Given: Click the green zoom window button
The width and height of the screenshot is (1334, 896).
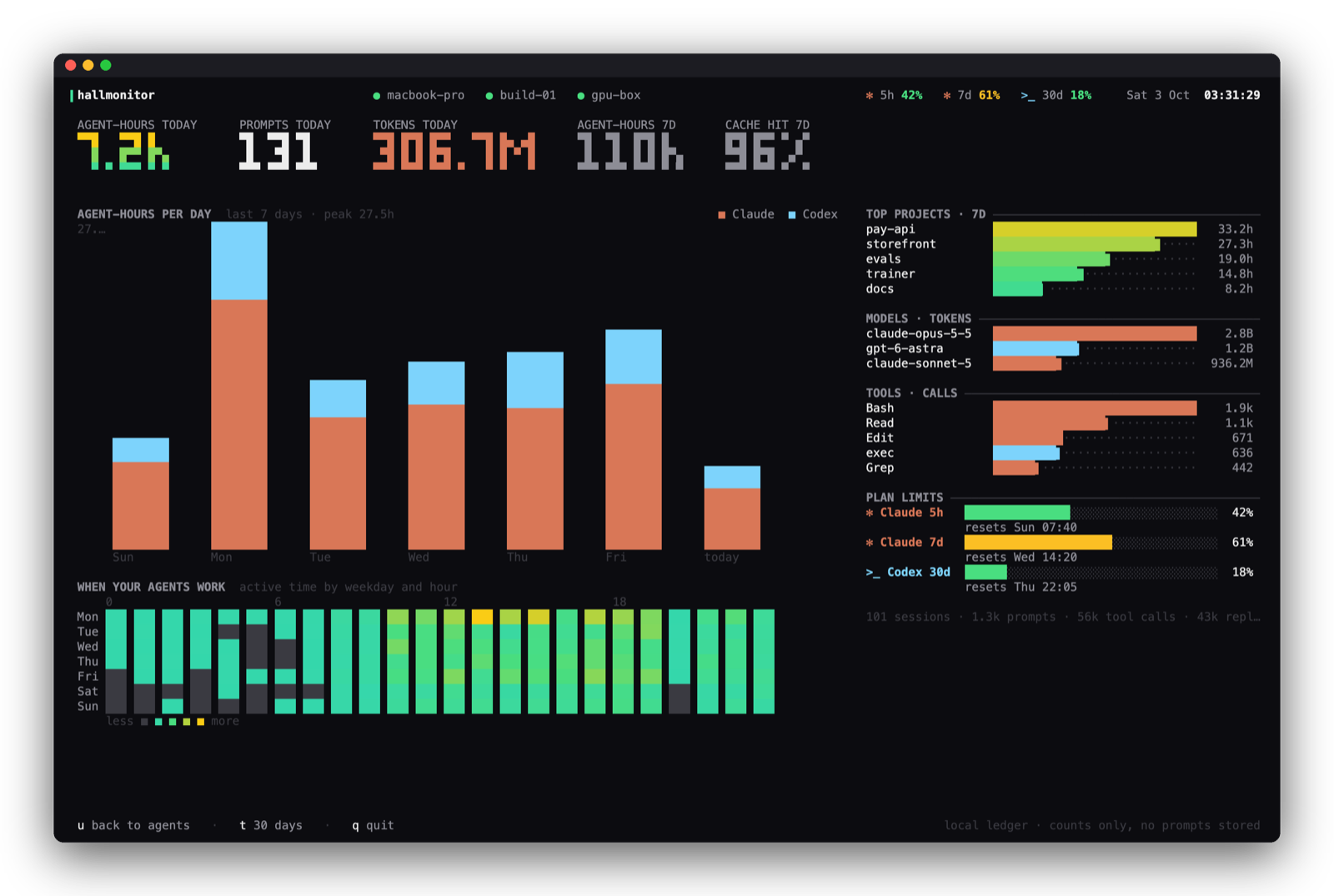Looking at the screenshot, I should [106, 65].
